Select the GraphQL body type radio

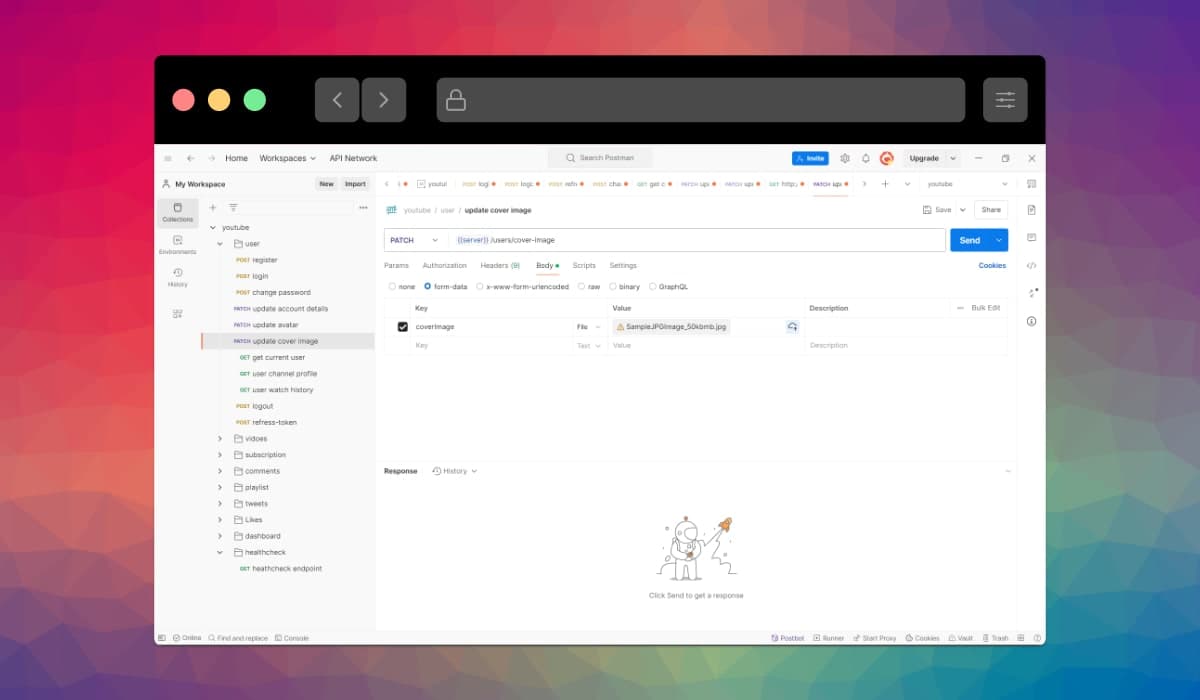pos(653,287)
